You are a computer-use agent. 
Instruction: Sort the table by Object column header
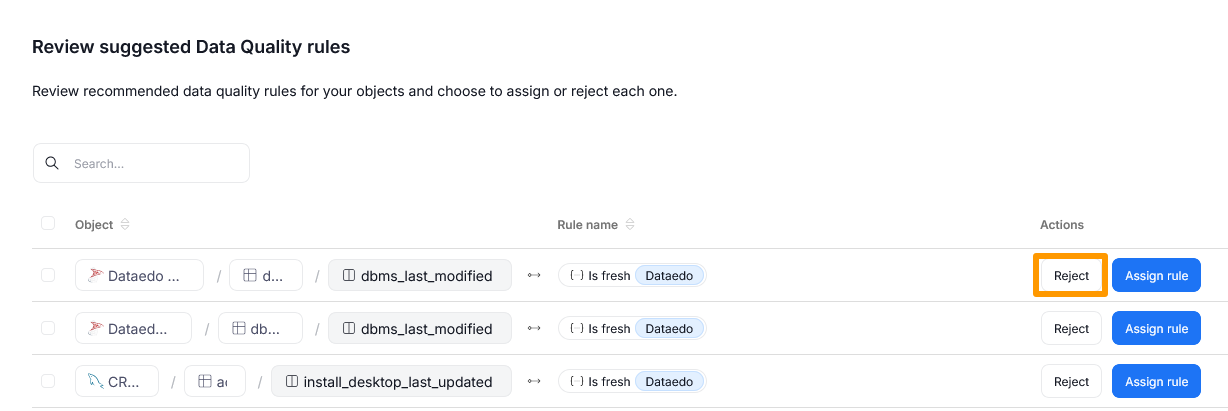(94, 225)
